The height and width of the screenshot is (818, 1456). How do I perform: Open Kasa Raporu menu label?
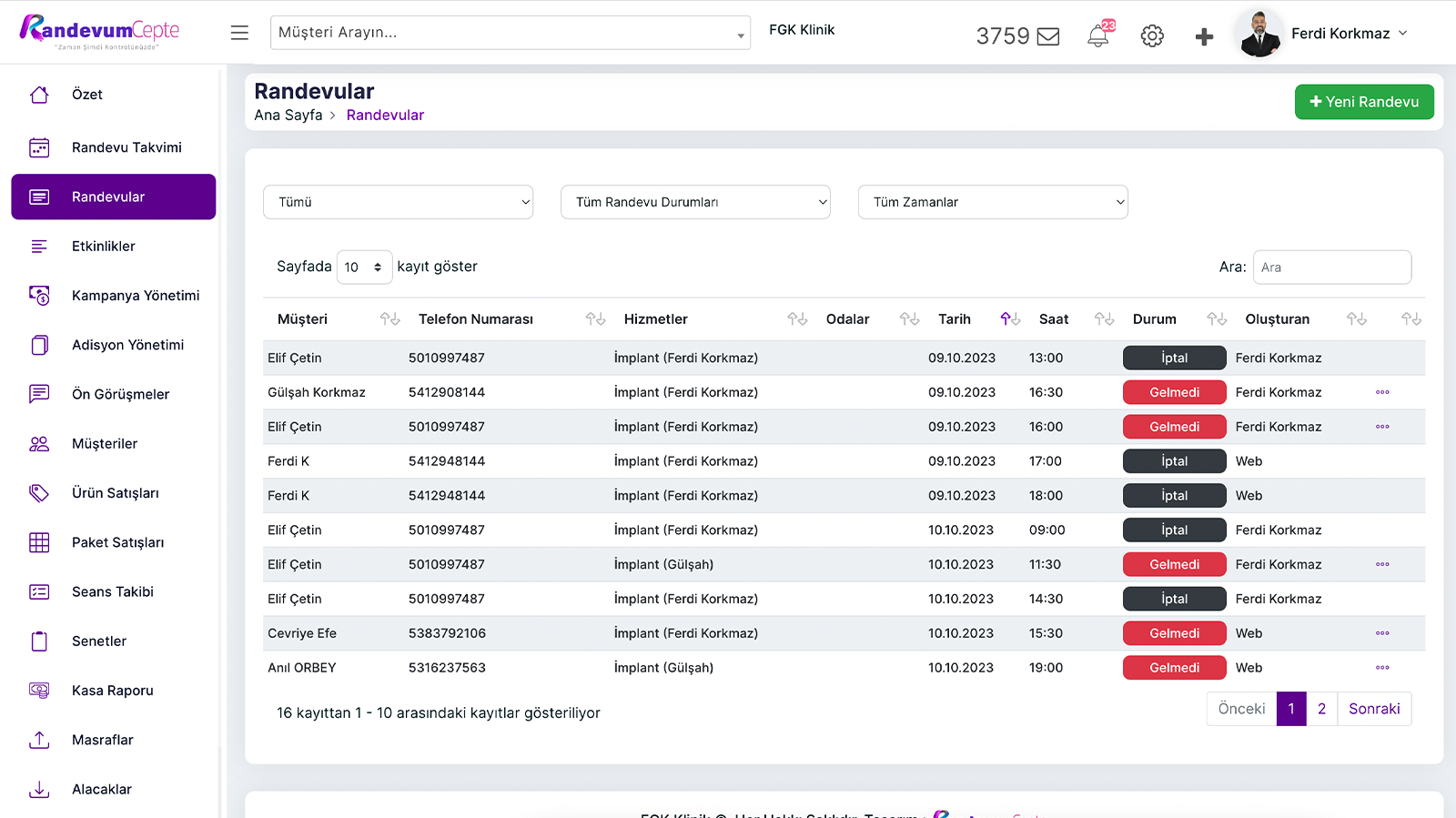[x=113, y=691]
